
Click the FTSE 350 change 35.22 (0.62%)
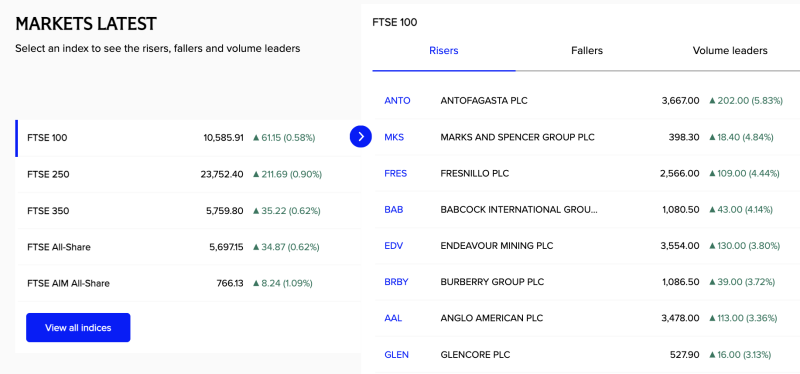click(287, 211)
